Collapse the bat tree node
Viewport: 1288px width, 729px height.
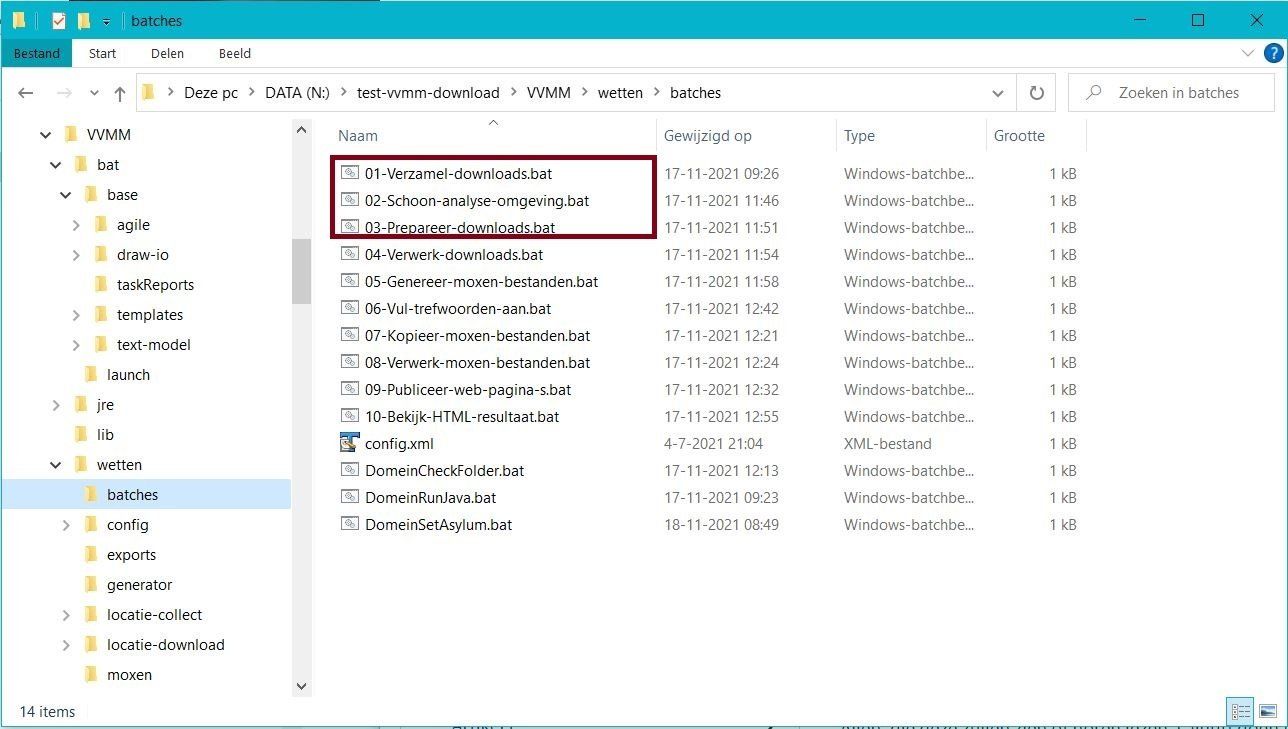pyautogui.click(x=55, y=164)
